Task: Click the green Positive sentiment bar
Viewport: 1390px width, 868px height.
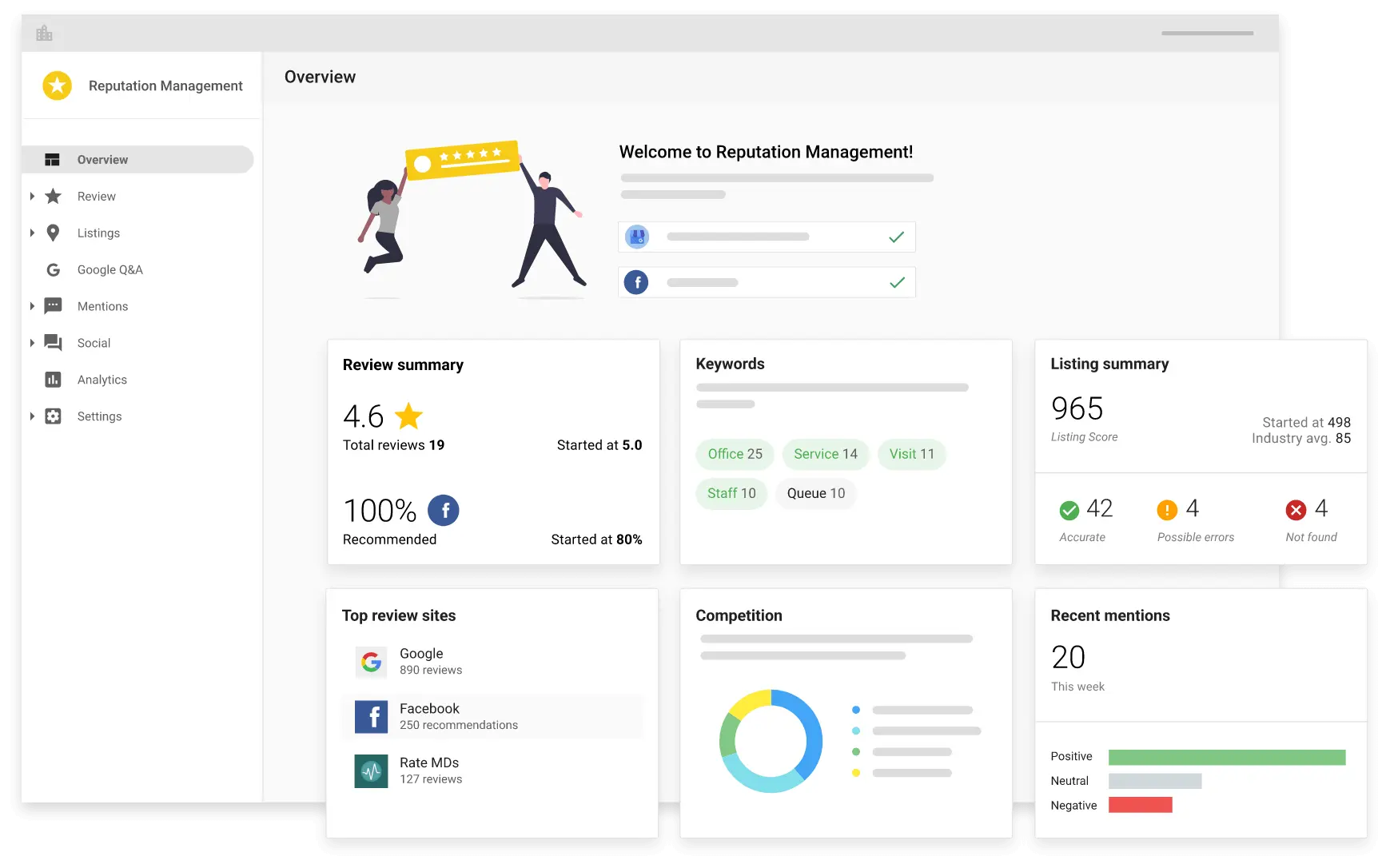Action: click(1226, 756)
